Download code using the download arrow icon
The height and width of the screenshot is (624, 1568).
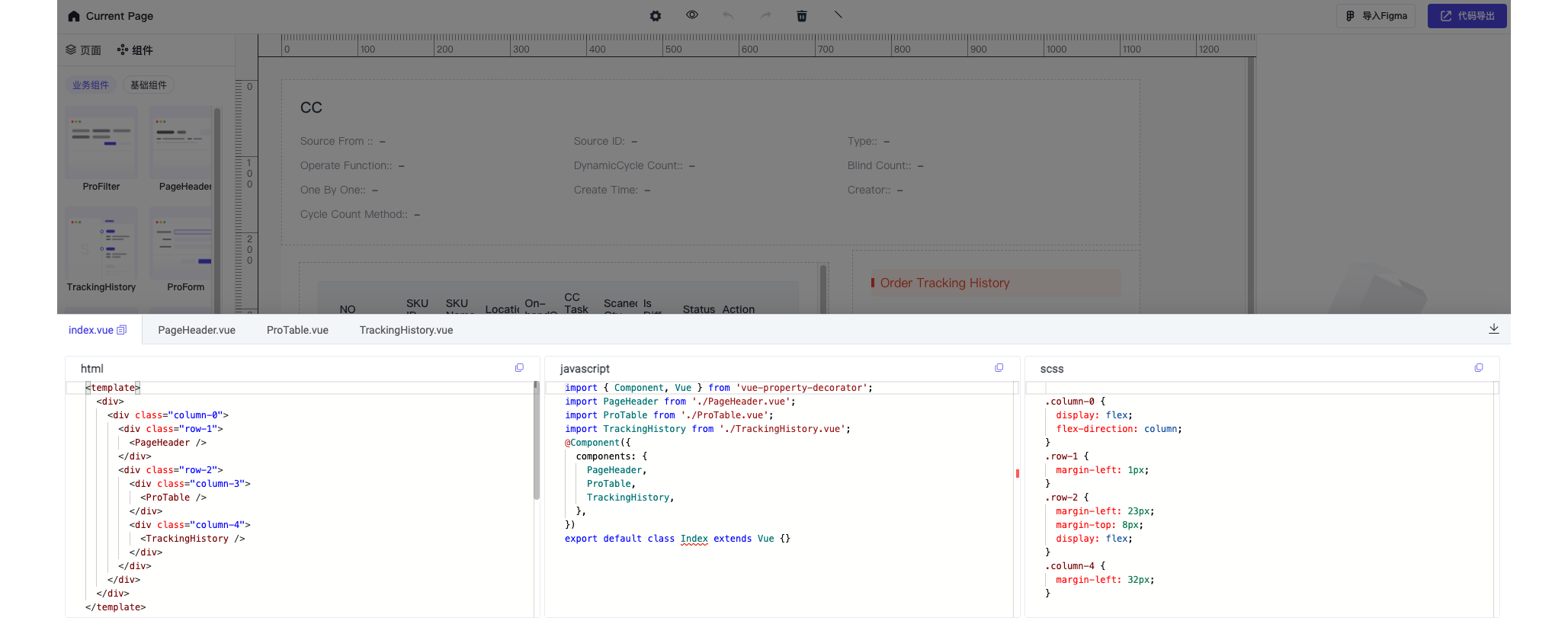(x=1493, y=329)
